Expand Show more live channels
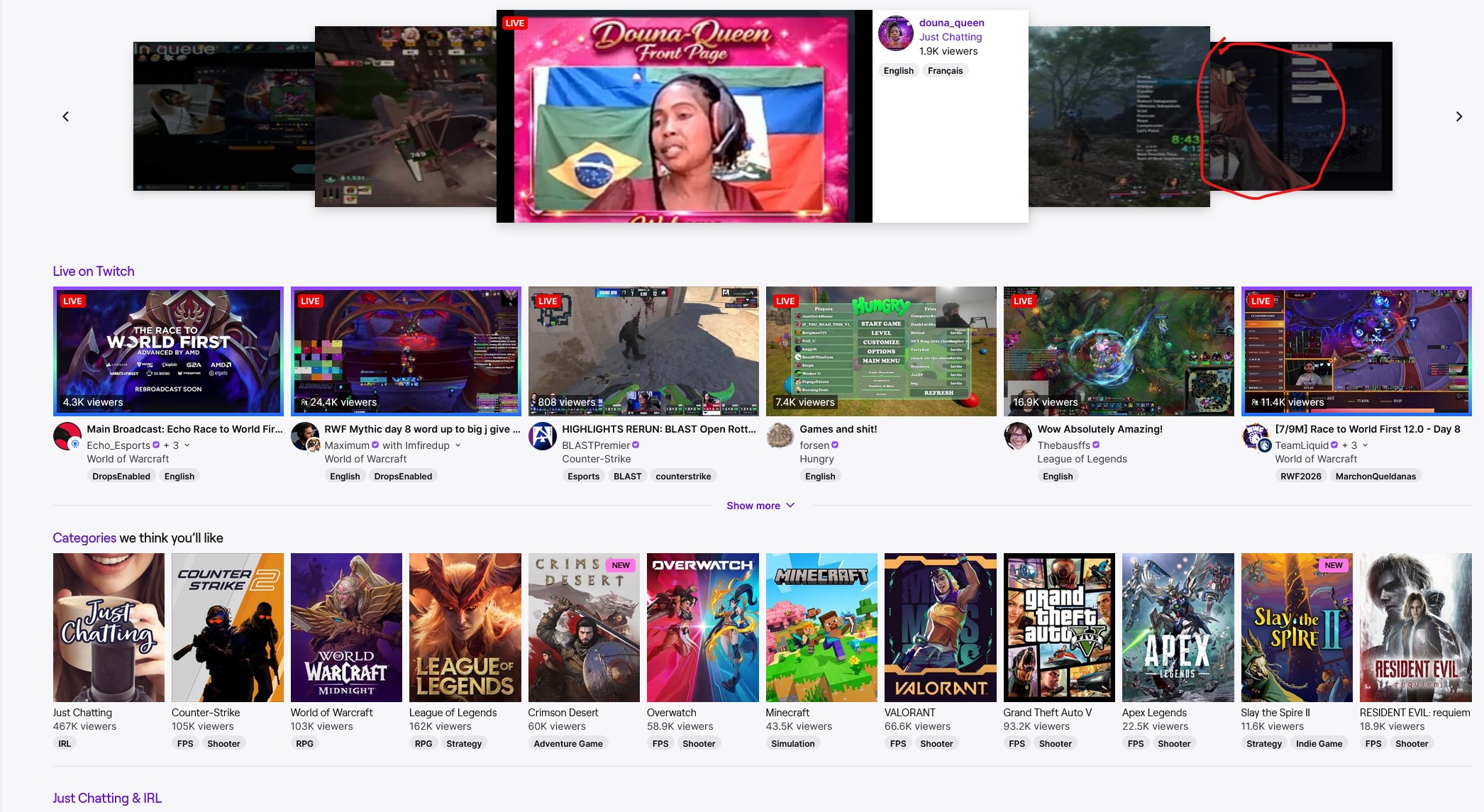1484x812 pixels. (760, 506)
